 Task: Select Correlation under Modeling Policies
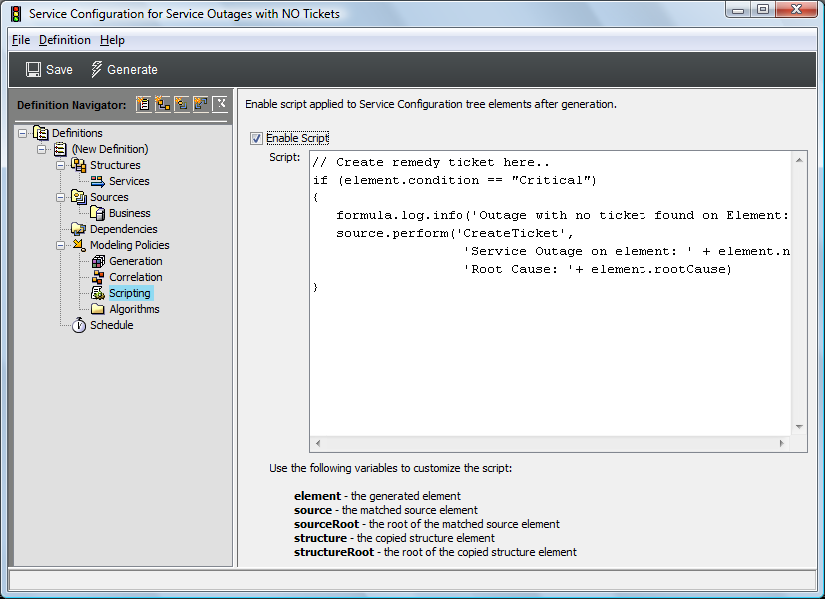136,277
